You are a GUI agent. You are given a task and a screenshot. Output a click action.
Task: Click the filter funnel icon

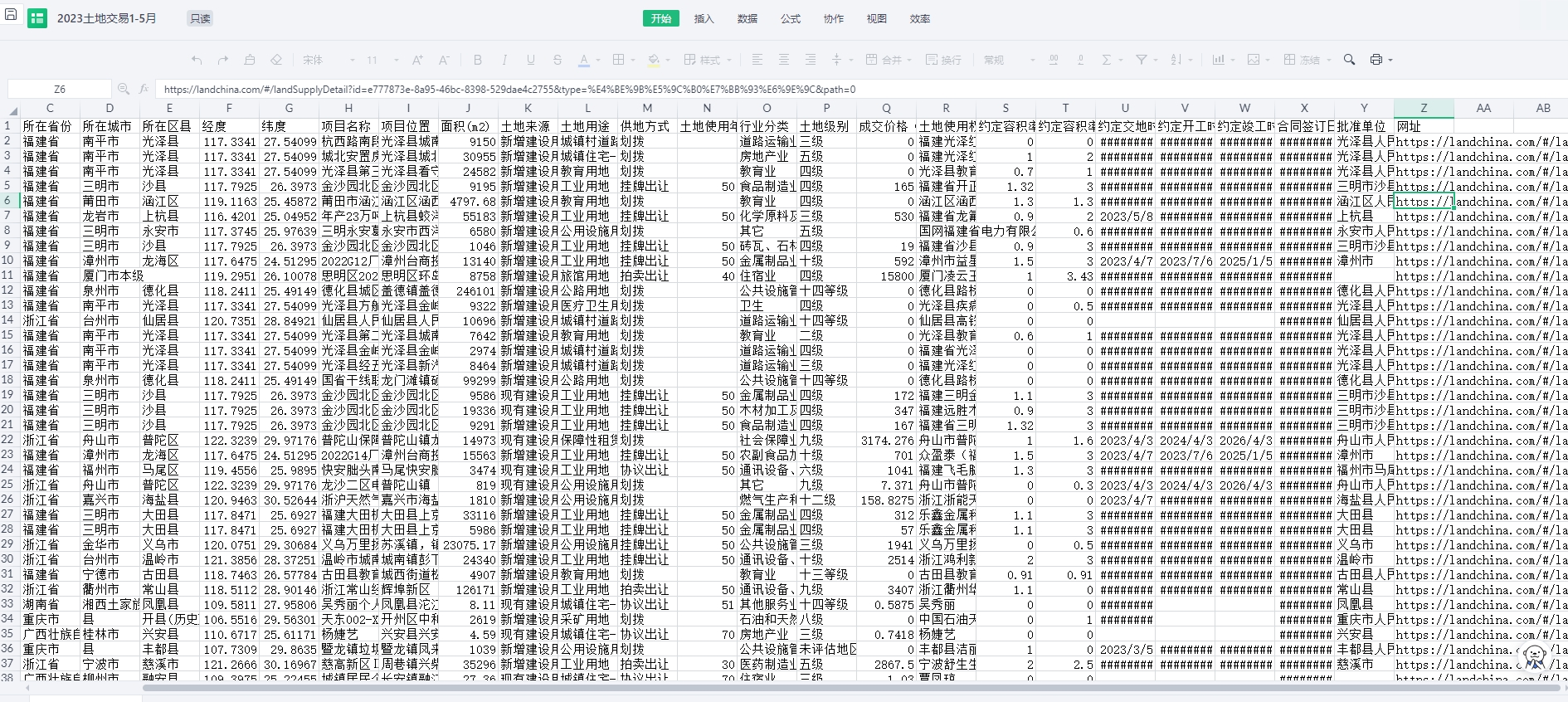[x=1141, y=60]
